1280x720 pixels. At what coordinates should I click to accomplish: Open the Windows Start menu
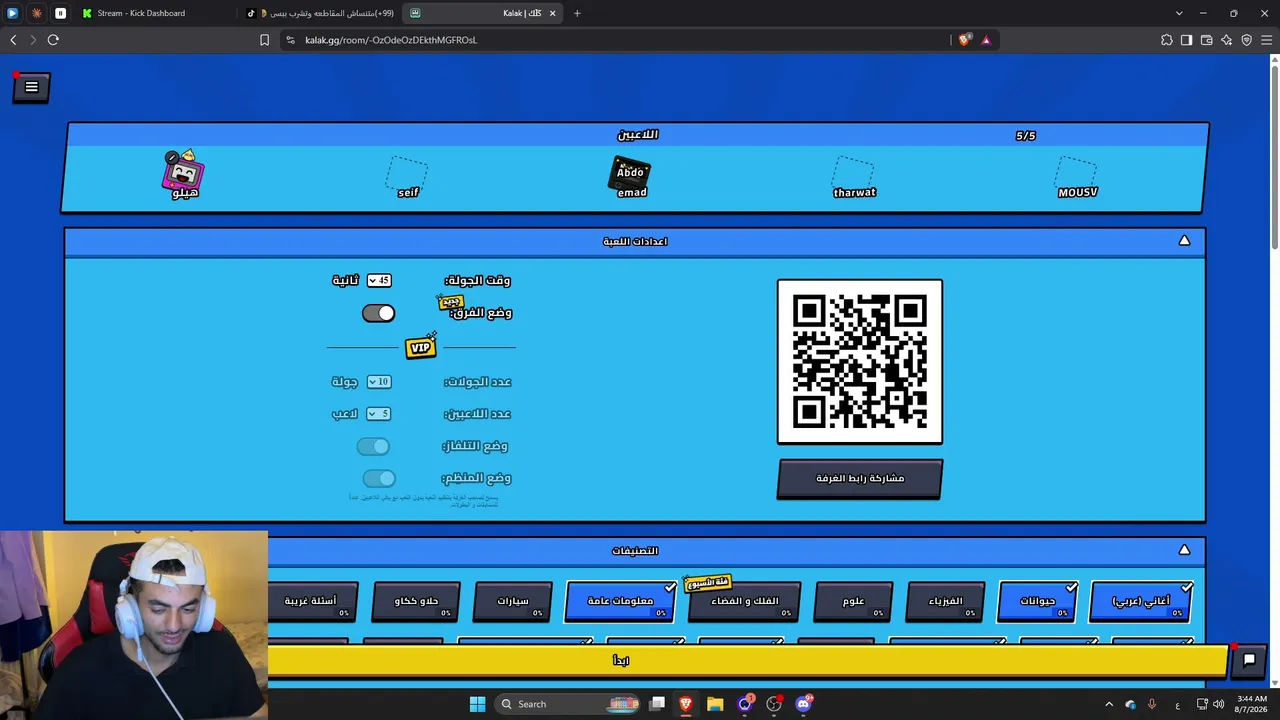(477, 704)
